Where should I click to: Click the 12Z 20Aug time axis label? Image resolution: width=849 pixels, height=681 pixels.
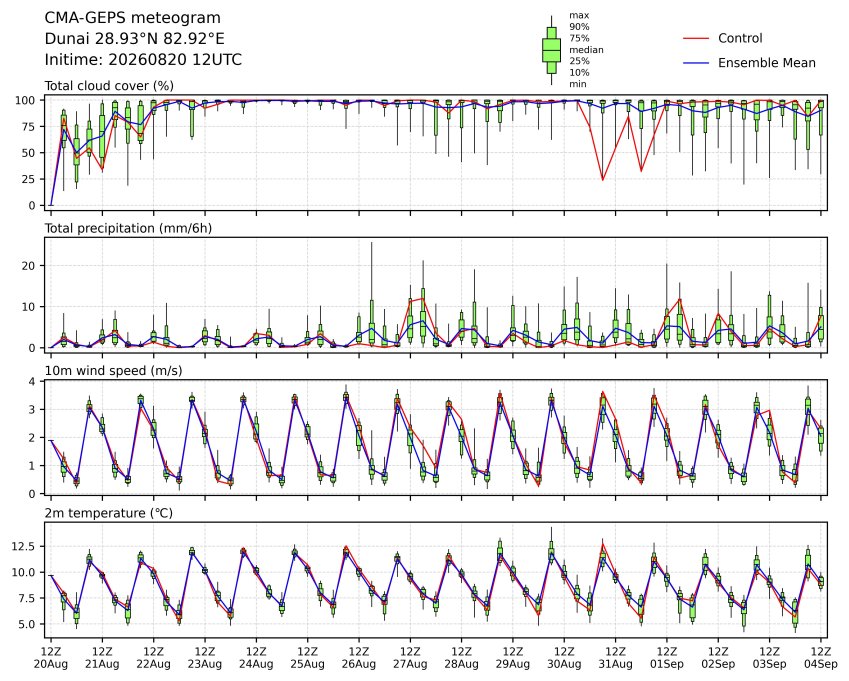coord(51,657)
